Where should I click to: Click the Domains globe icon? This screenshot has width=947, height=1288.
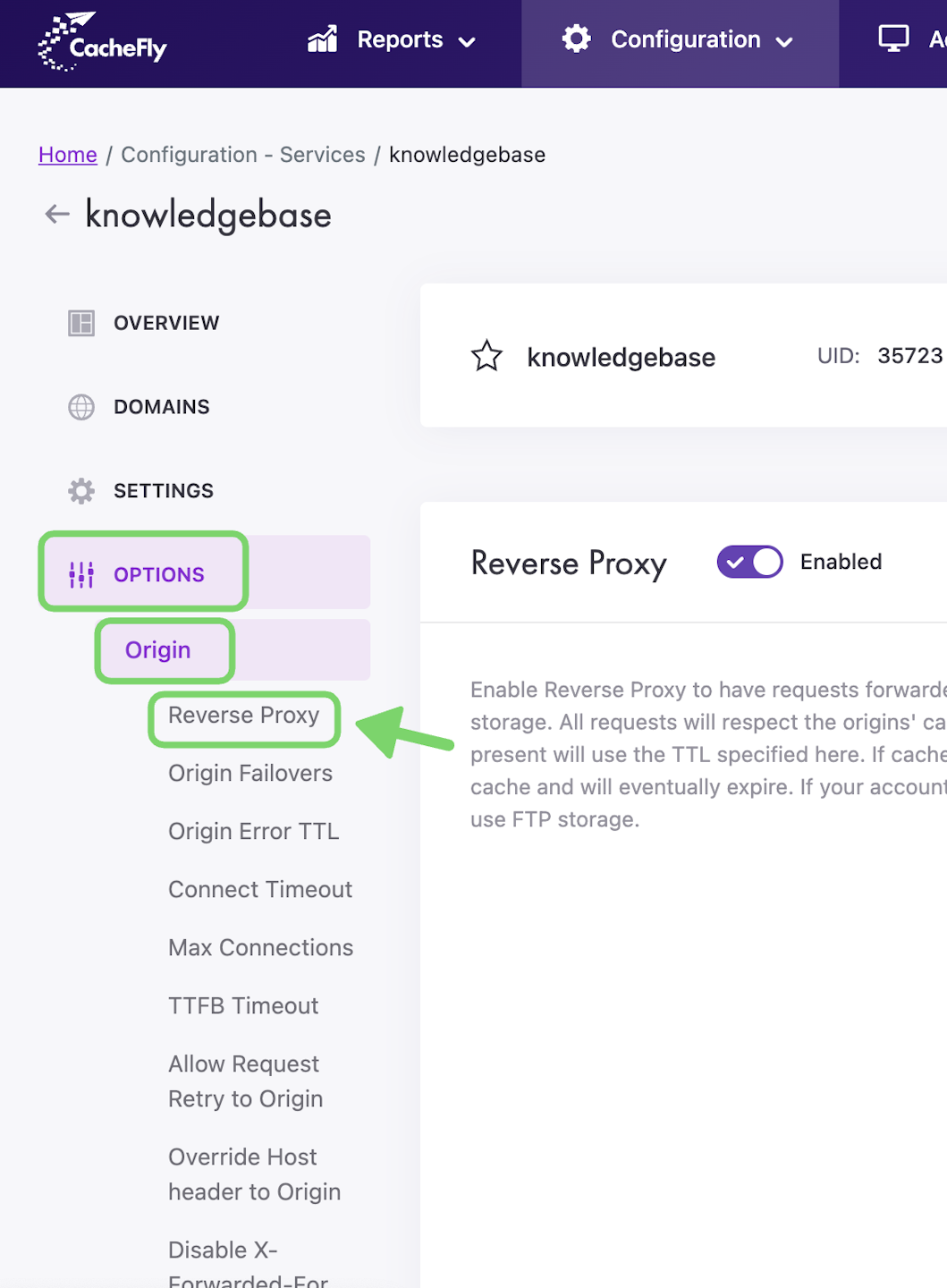[81, 407]
